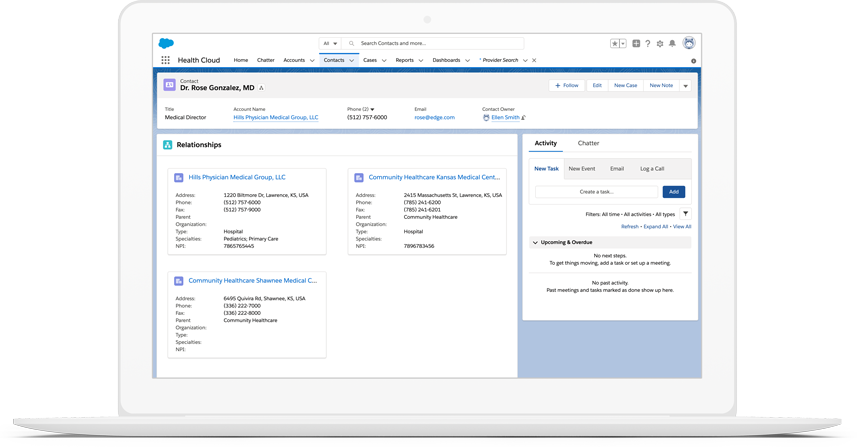Click the user avatar profile icon
This screenshot has width=857, height=447.
689,43
